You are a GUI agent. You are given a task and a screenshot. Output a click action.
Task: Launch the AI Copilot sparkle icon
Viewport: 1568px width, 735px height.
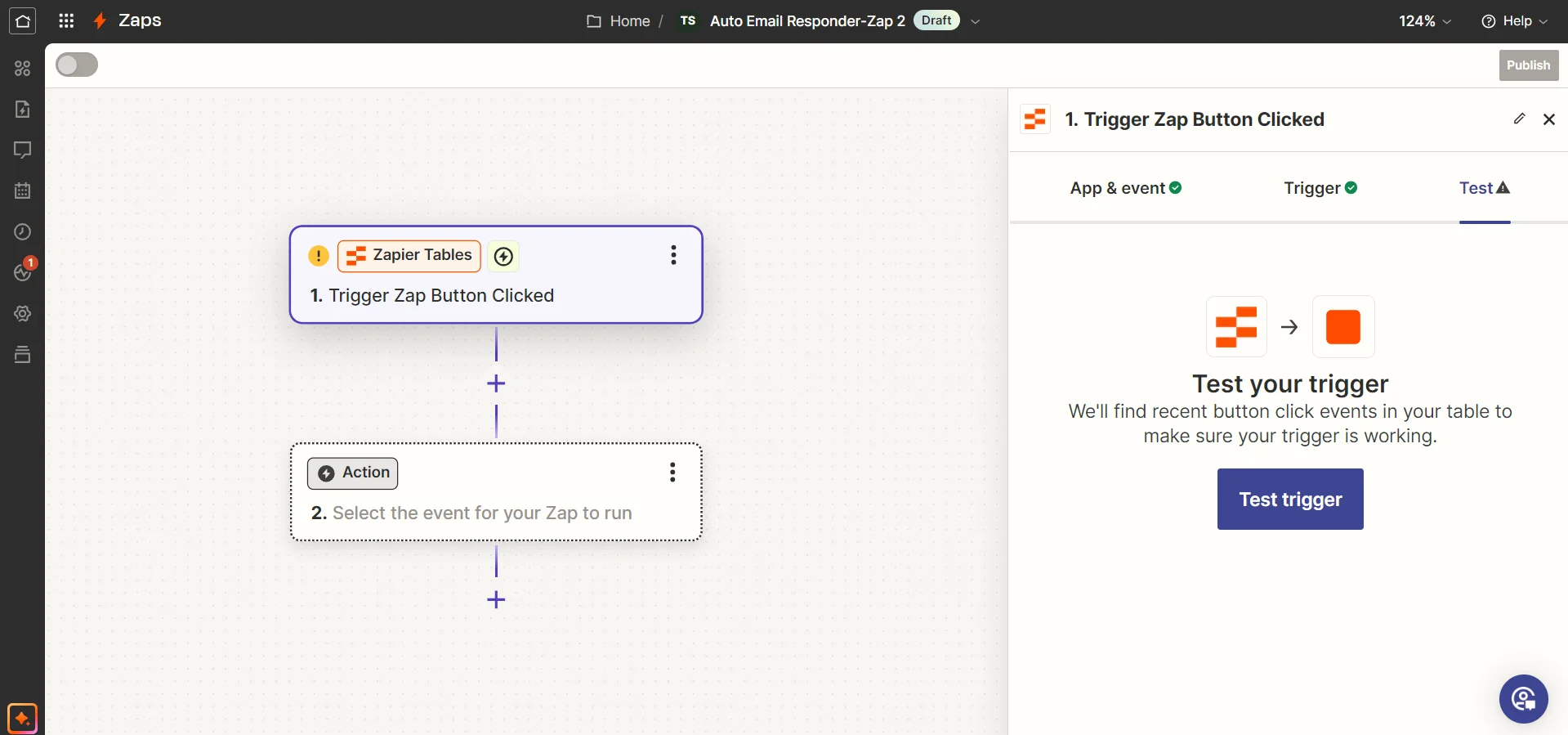point(22,719)
